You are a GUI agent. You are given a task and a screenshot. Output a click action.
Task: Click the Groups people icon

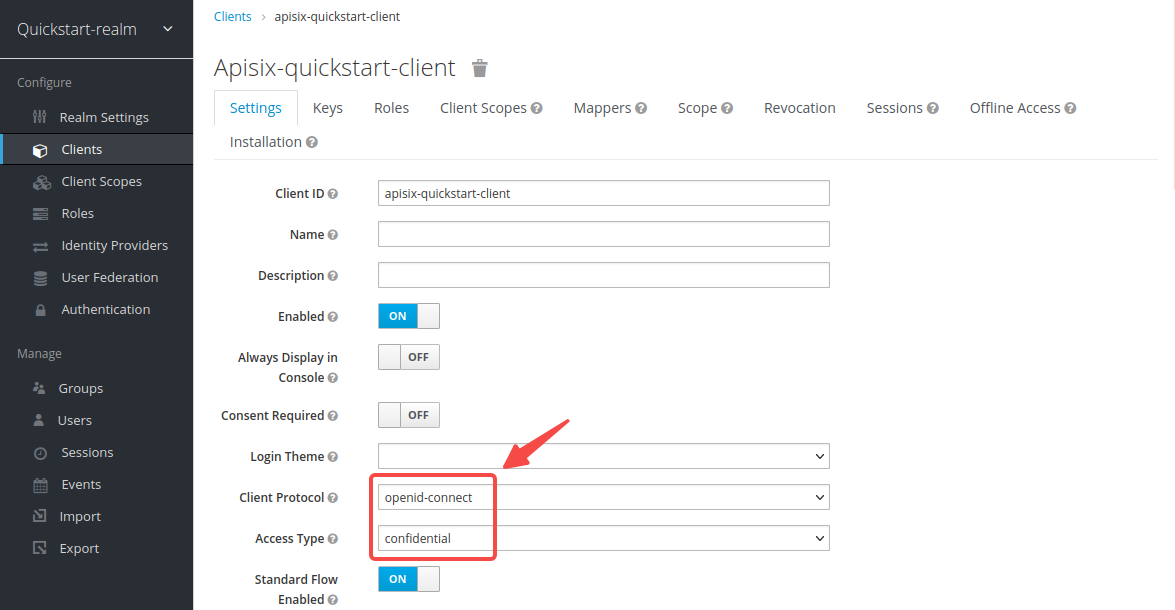pos(39,388)
